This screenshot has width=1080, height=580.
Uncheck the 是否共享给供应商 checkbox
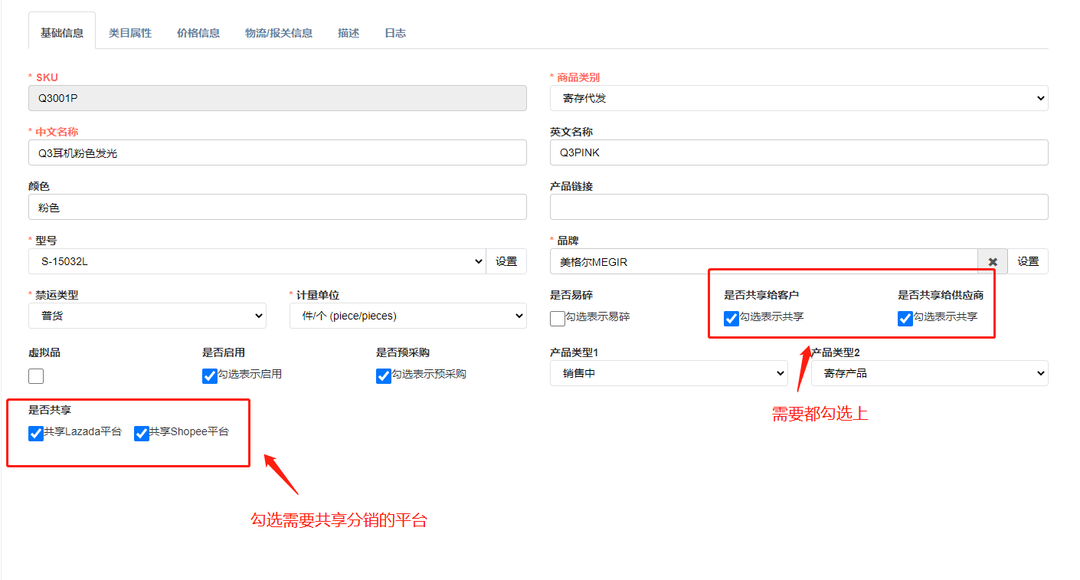click(x=904, y=318)
